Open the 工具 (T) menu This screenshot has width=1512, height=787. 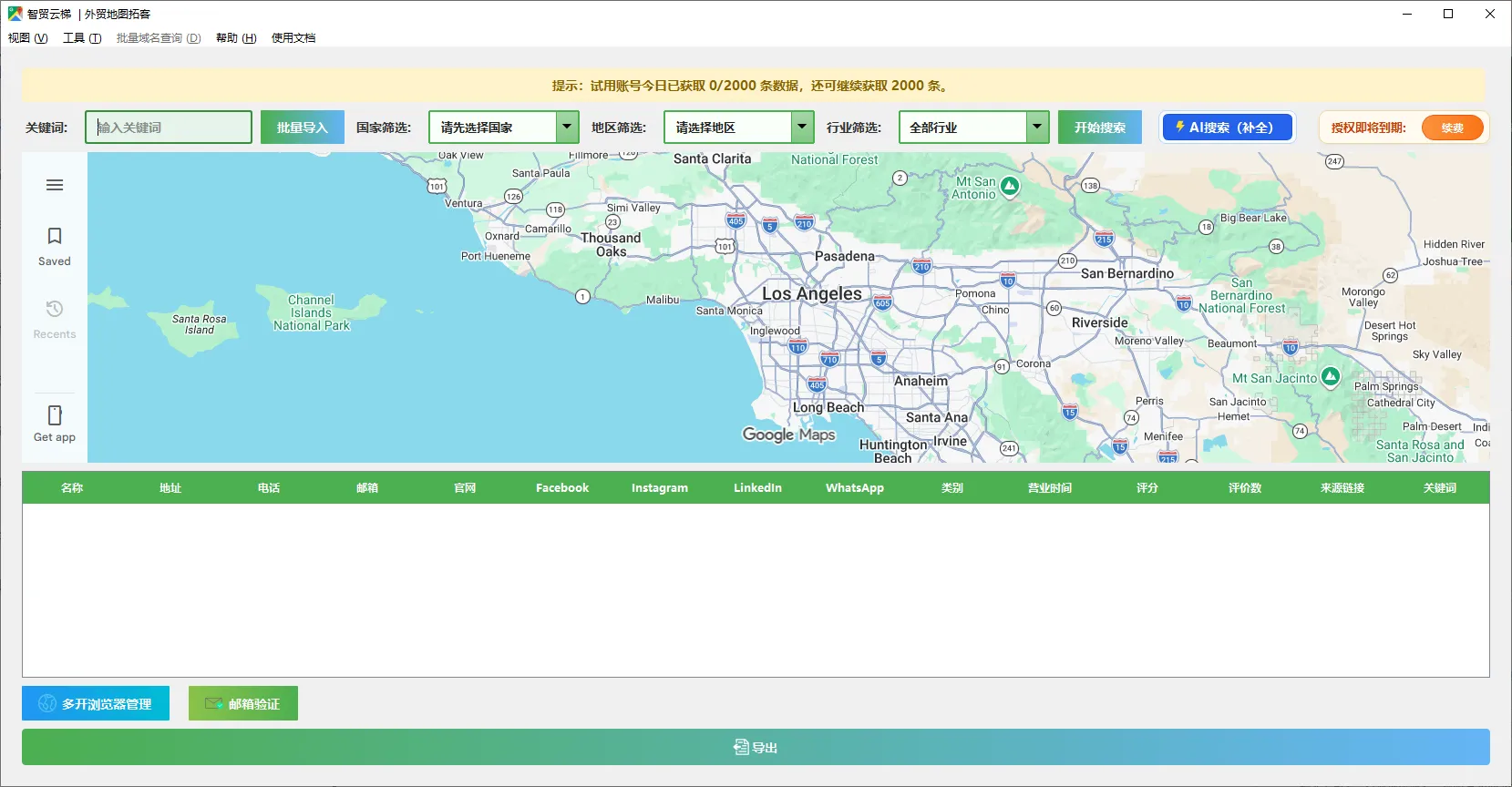[x=82, y=38]
